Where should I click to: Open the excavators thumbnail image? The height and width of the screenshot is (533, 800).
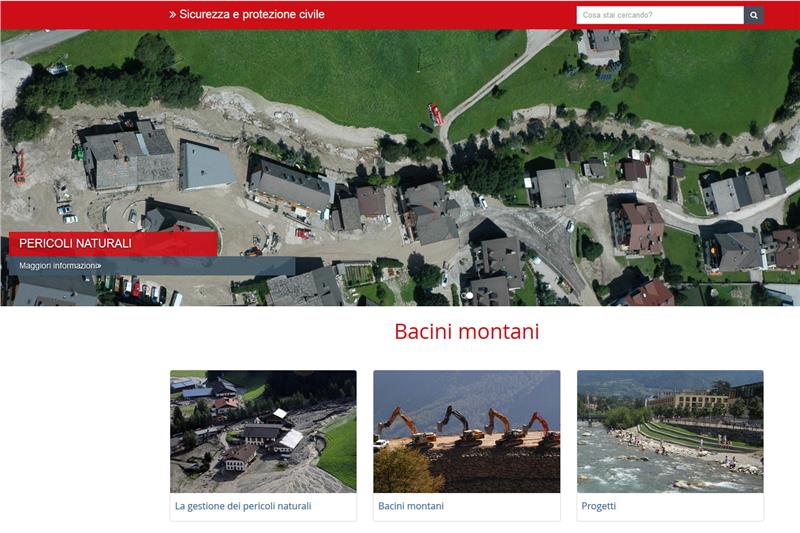pyautogui.click(x=466, y=431)
